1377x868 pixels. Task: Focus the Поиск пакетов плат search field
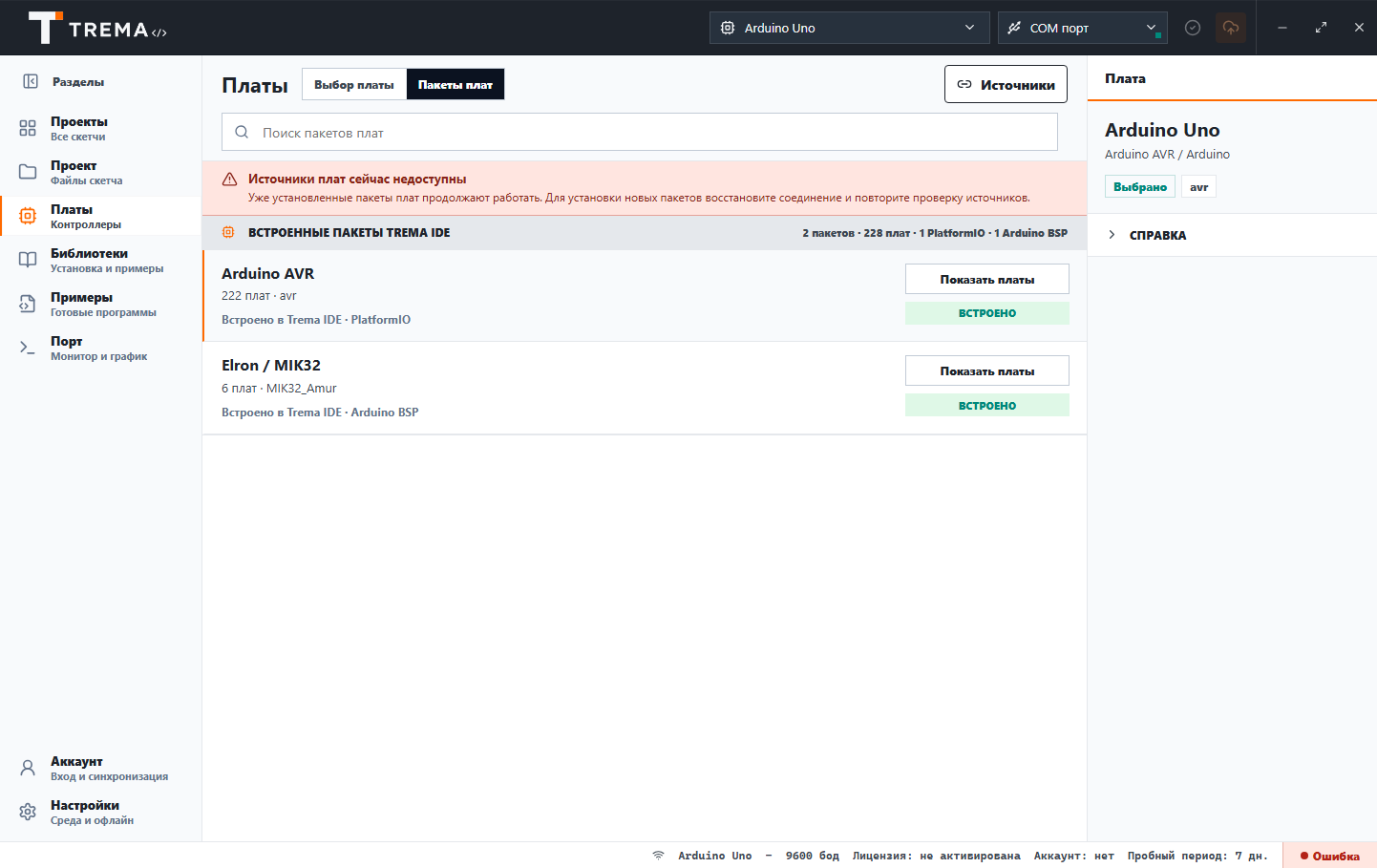[x=640, y=132]
